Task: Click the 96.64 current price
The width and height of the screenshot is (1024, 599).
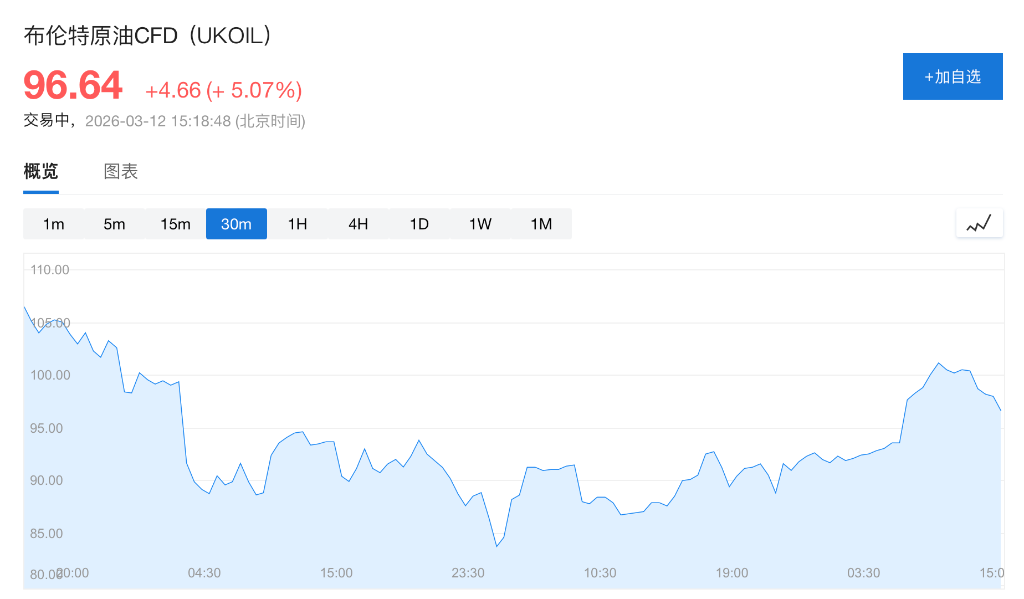Action: point(73,86)
